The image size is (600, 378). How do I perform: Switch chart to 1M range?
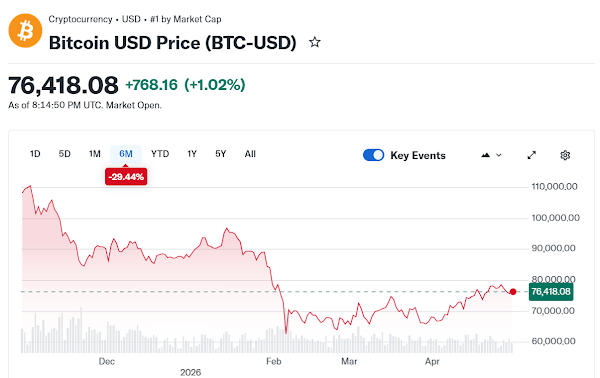tap(95, 154)
